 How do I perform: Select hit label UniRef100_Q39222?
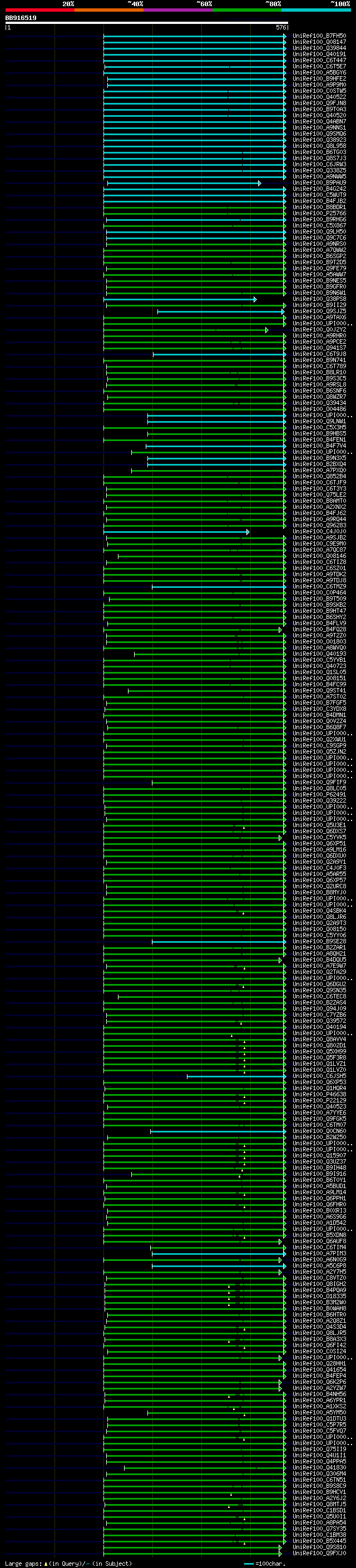point(319,800)
